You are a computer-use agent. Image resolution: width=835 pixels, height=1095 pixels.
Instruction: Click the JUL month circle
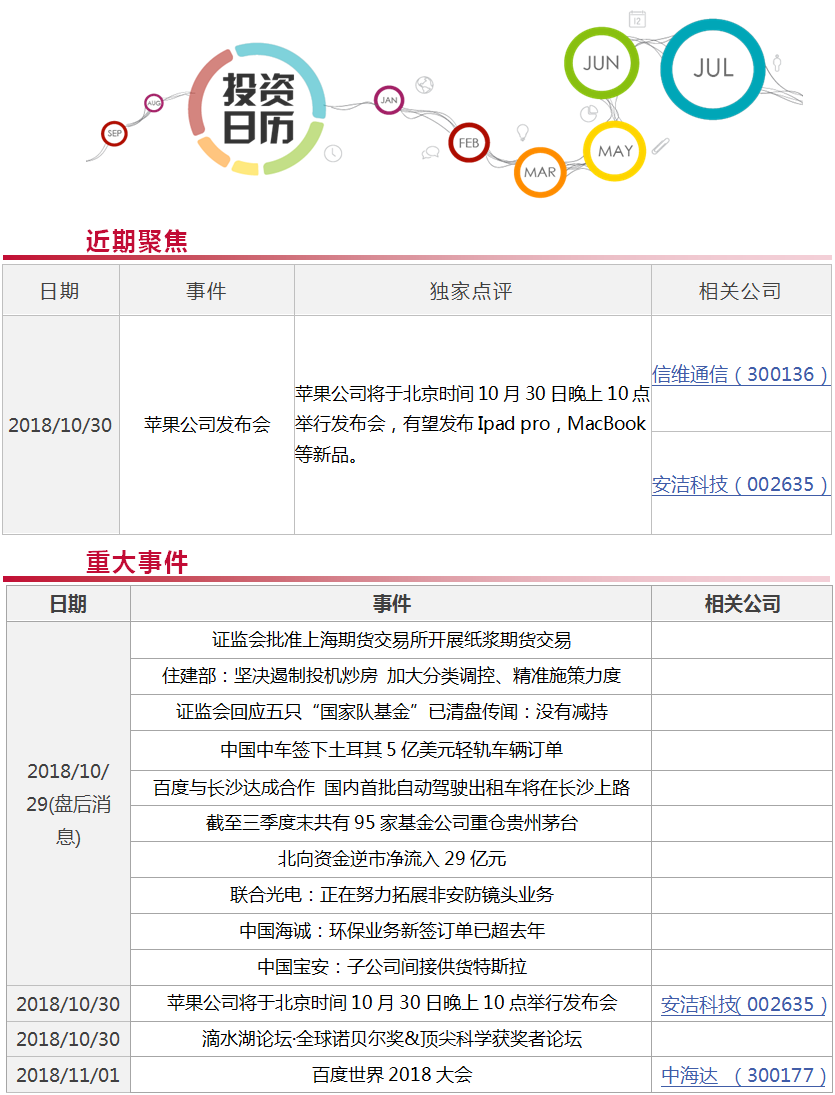click(x=713, y=68)
